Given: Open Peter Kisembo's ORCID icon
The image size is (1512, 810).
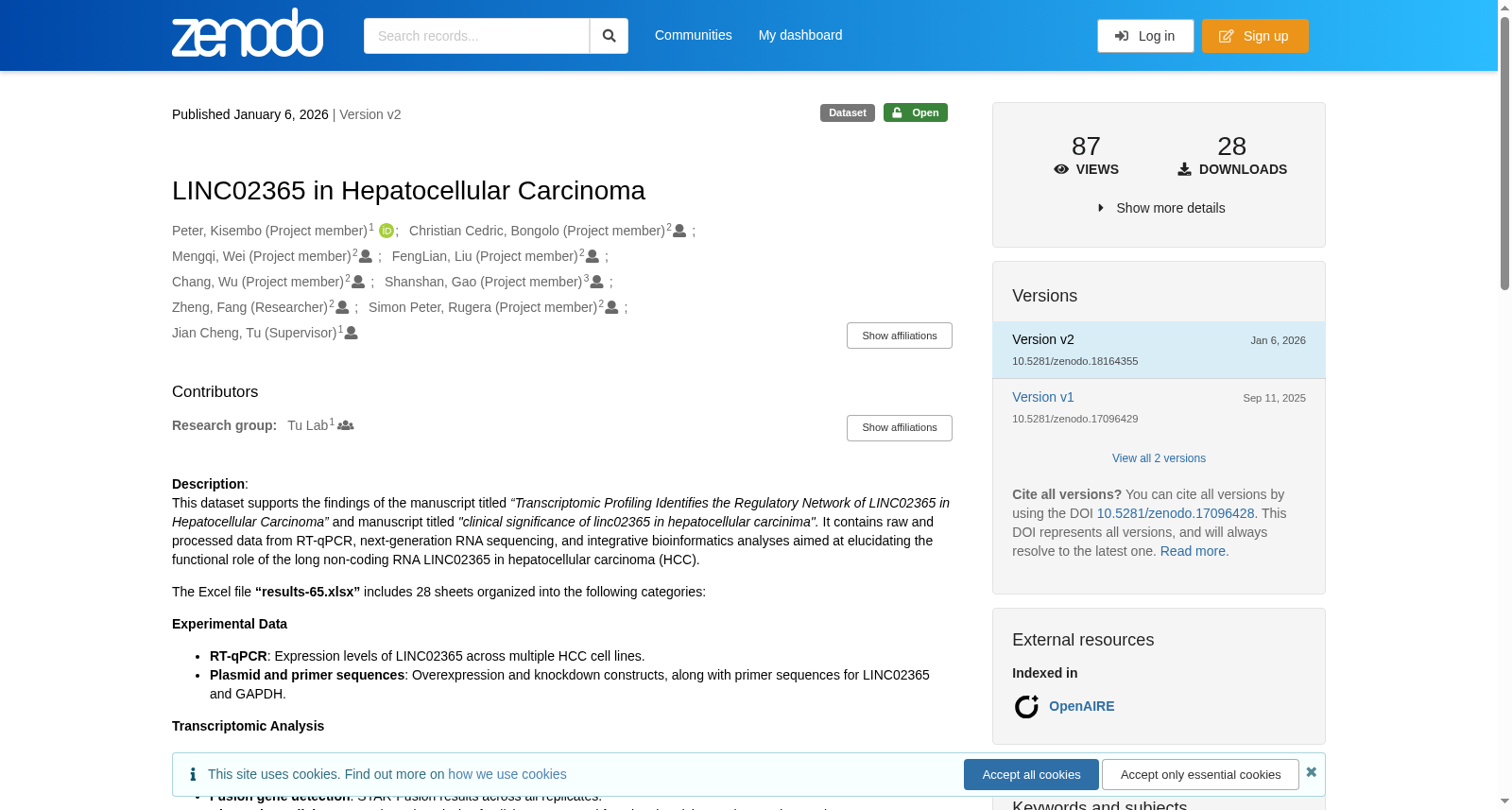Looking at the screenshot, I should coord(387,231).
